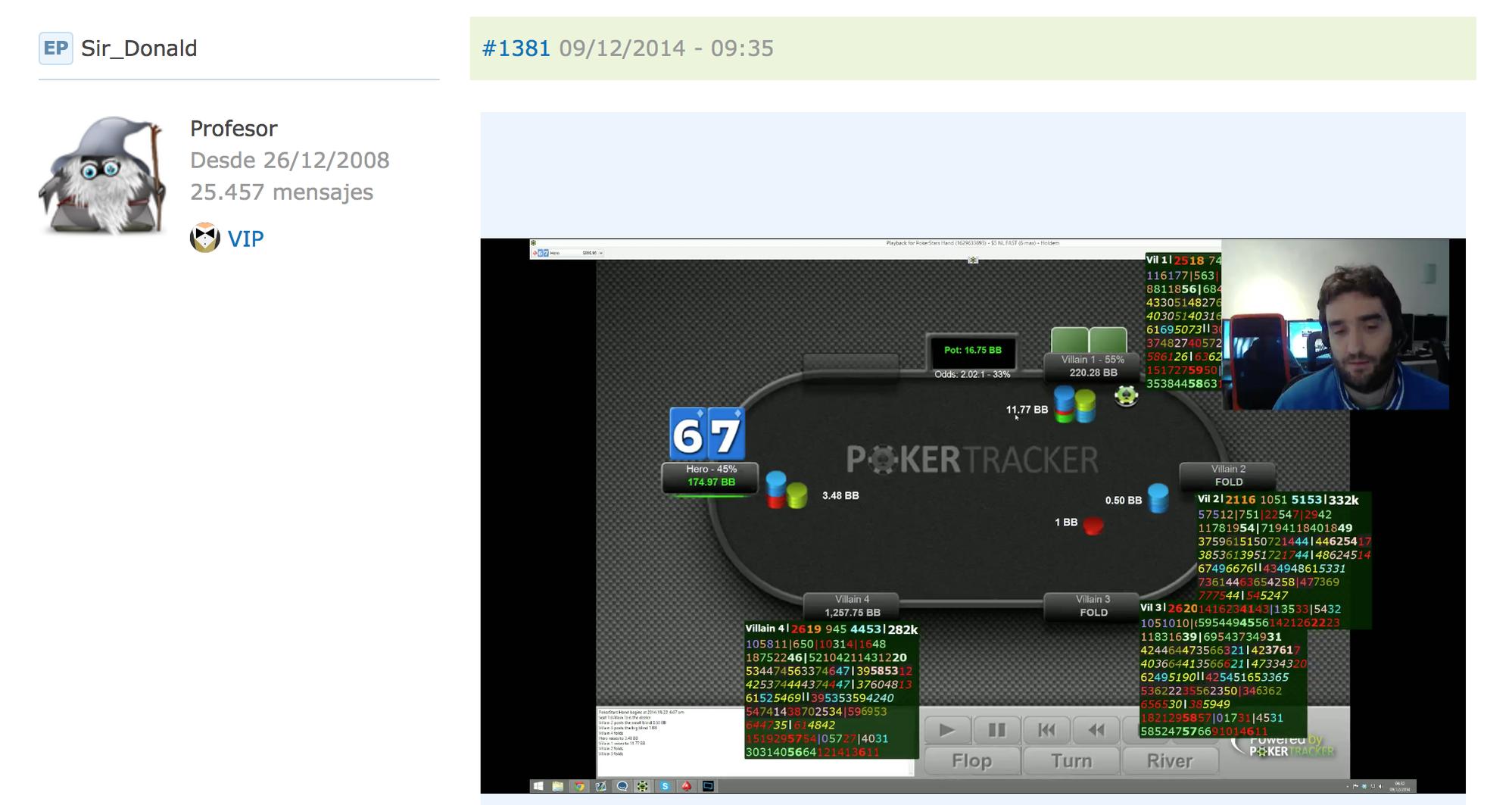Image resolution: width=1512 pixels, height=805 pixels.
Task: Click Villain 1's face-down green cards
Action: click(x=1089, y=340)
